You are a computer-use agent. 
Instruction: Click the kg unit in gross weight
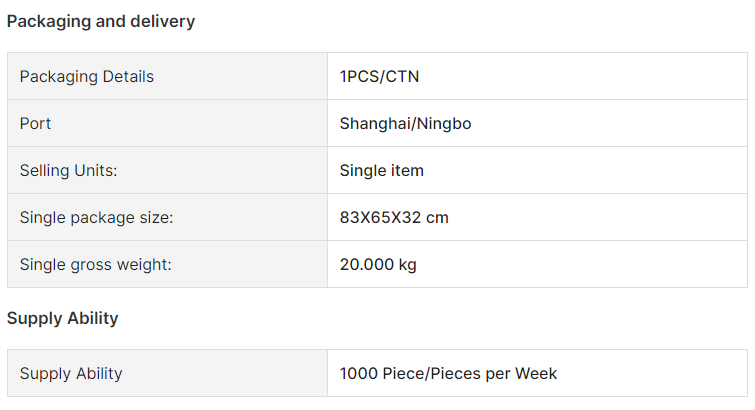tap(407, 265)
